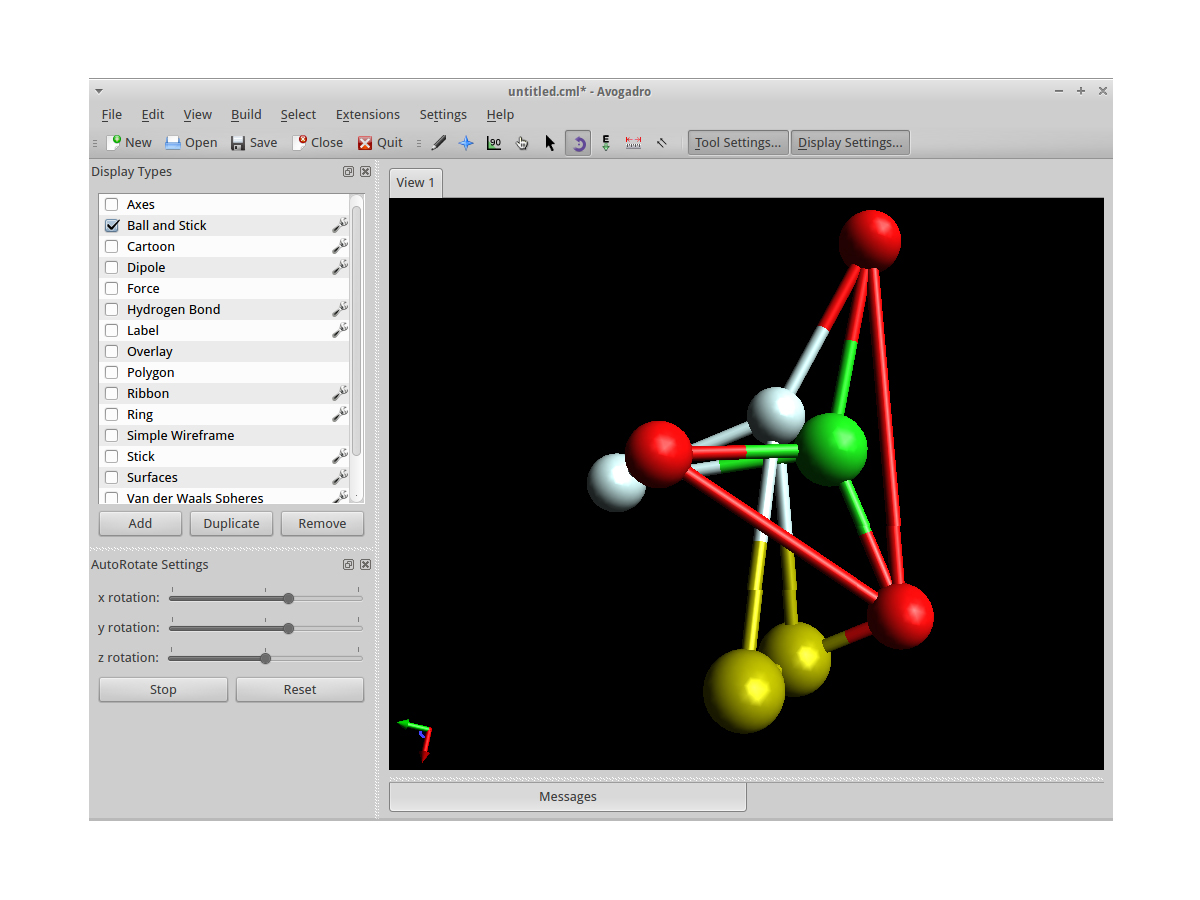Screen dimensions: 1200x900
Task: Float the Display Types panel
Action: pos(348,172)
